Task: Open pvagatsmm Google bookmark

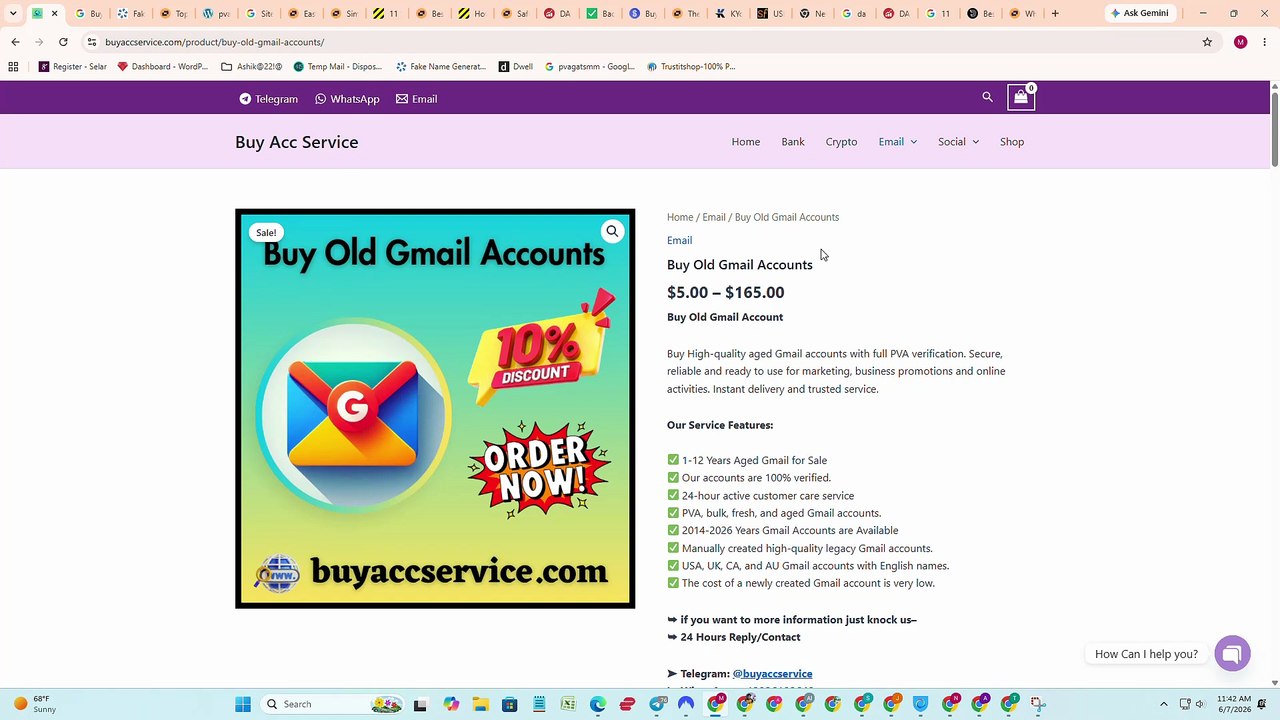Action: [589, 66]
